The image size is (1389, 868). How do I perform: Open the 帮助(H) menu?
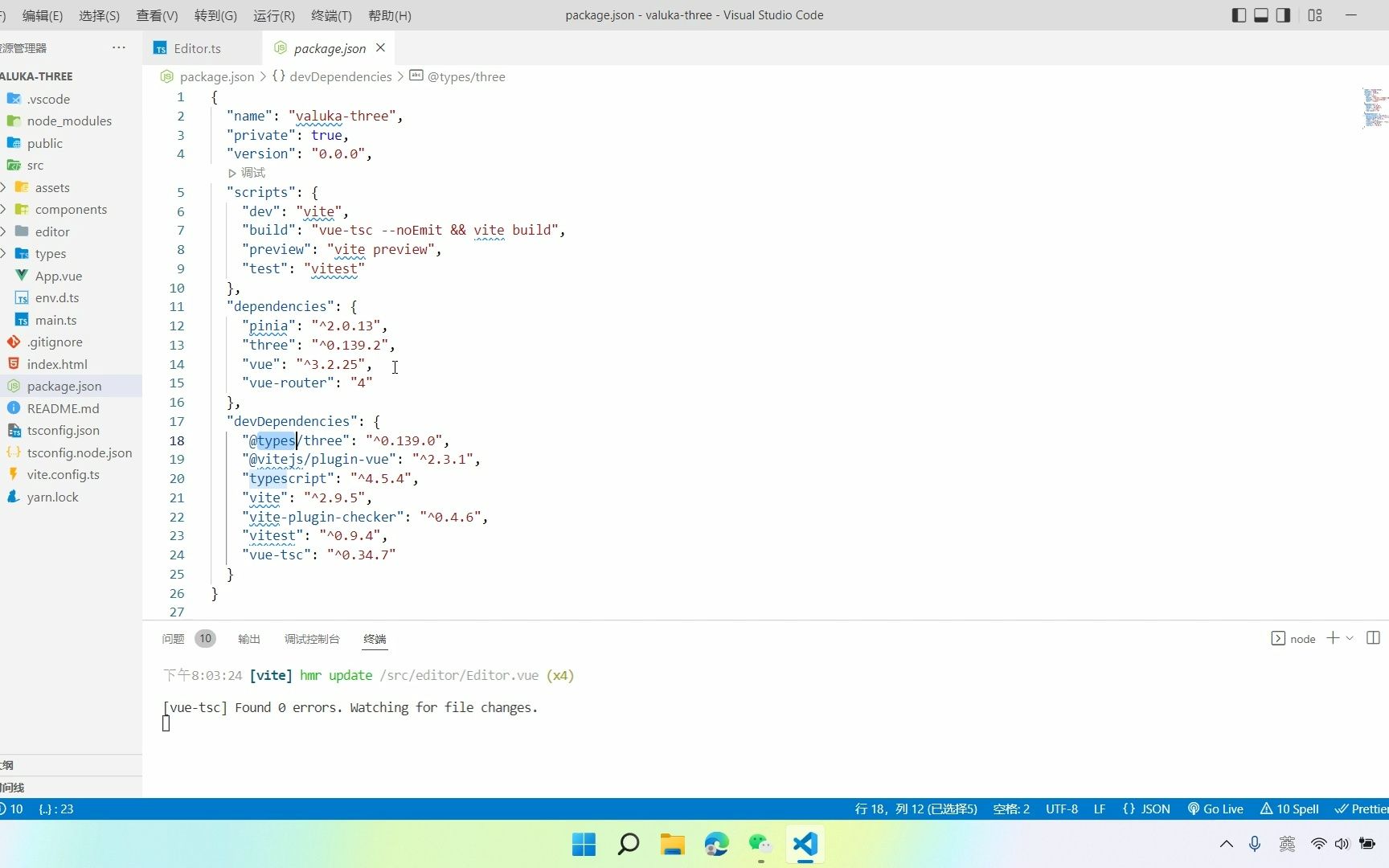coord(390,15)
